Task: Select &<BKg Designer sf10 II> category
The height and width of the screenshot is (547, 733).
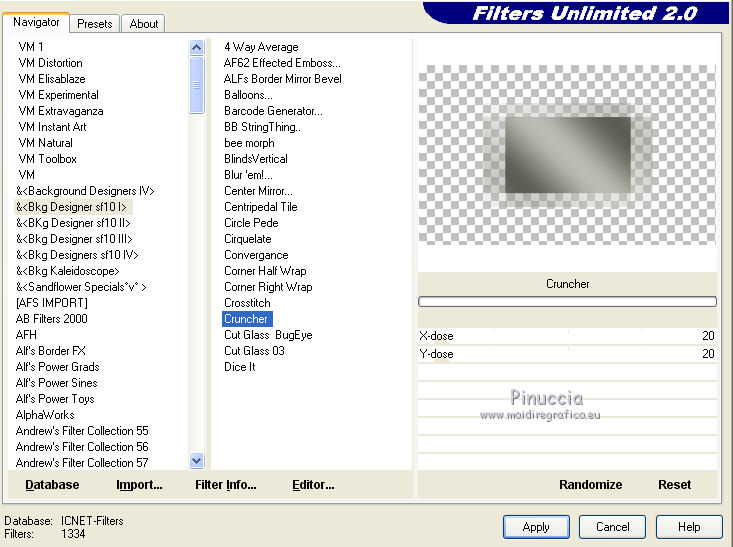Action: coord(73,223)
